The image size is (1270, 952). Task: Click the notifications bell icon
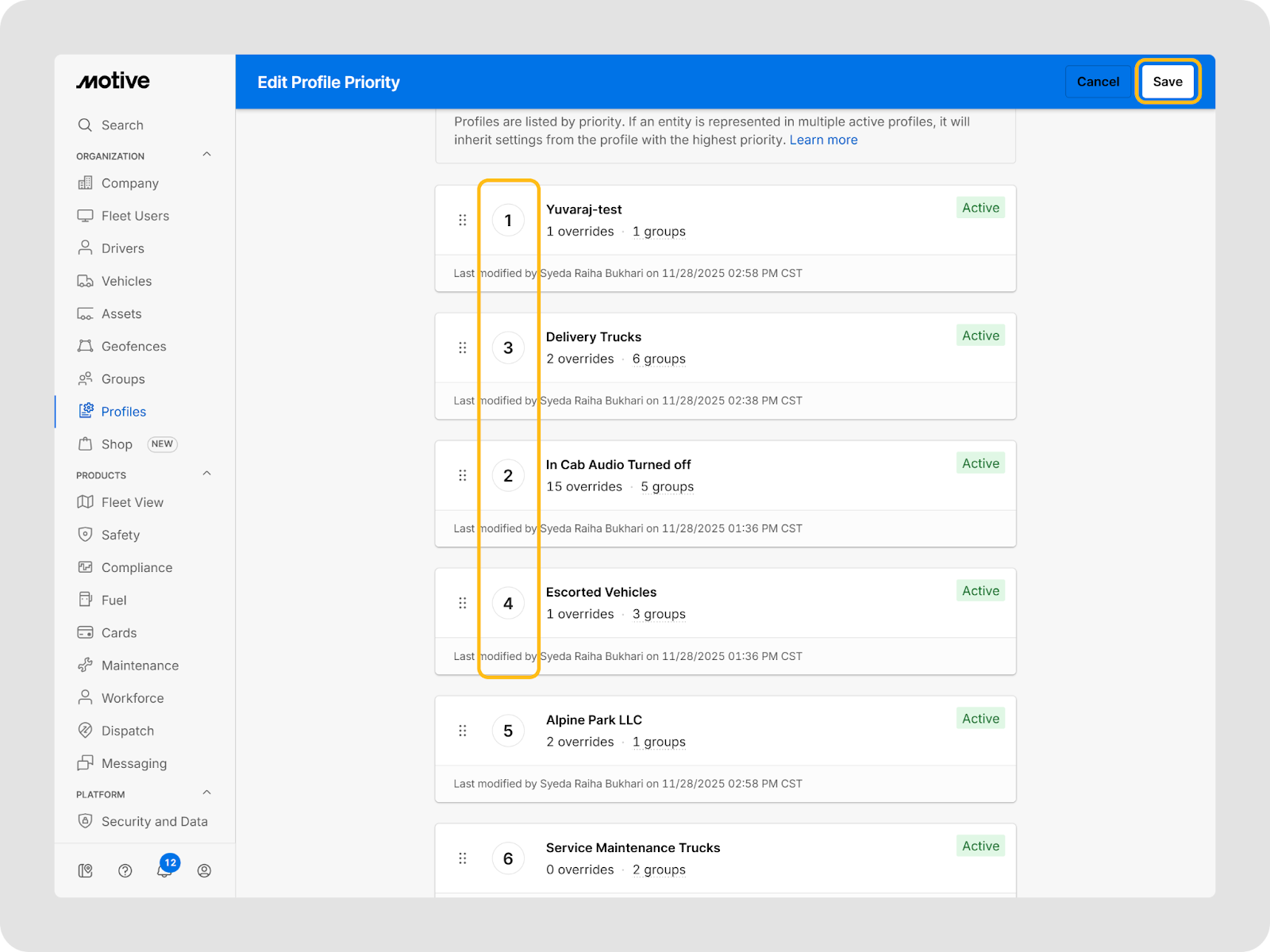(164, 870)
